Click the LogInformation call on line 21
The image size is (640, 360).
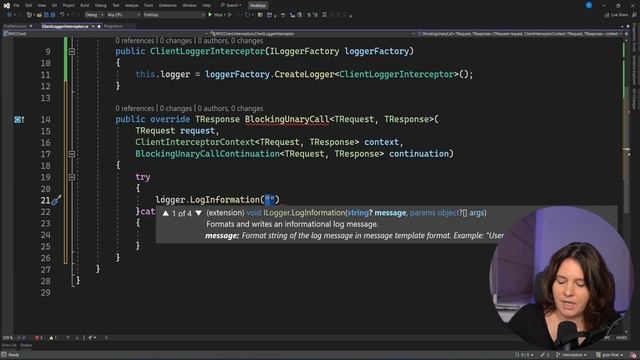[225, 200]
